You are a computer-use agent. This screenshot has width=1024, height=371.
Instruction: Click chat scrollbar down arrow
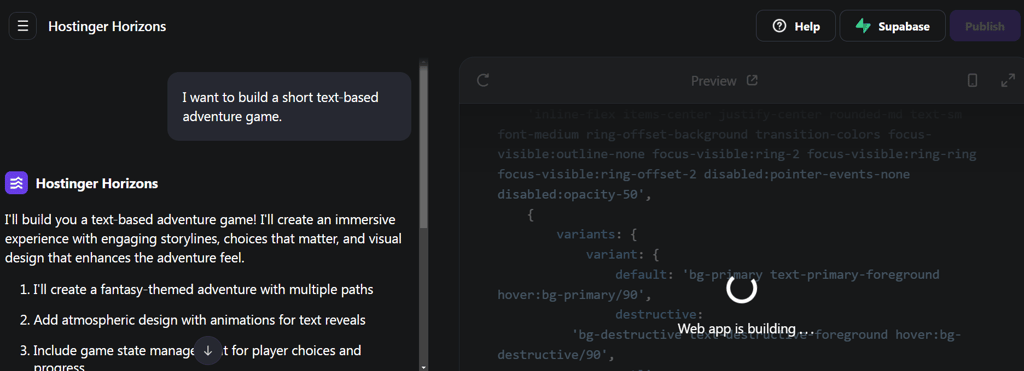point(424,367)
